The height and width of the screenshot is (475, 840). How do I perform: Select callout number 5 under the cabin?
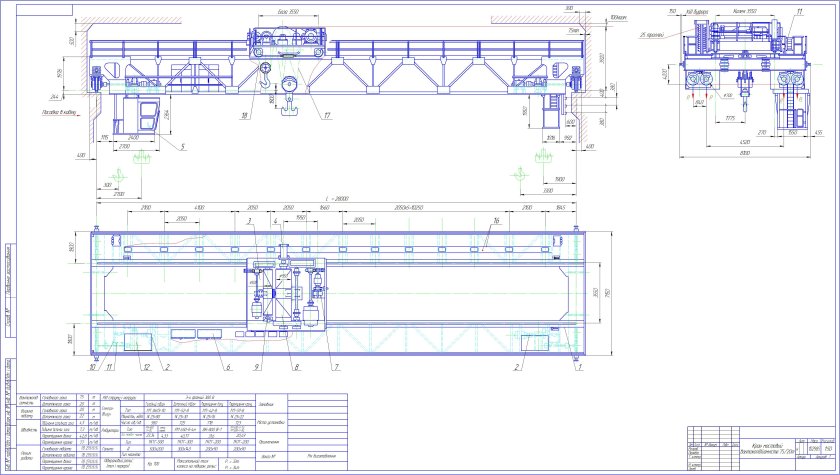point(183,148)
